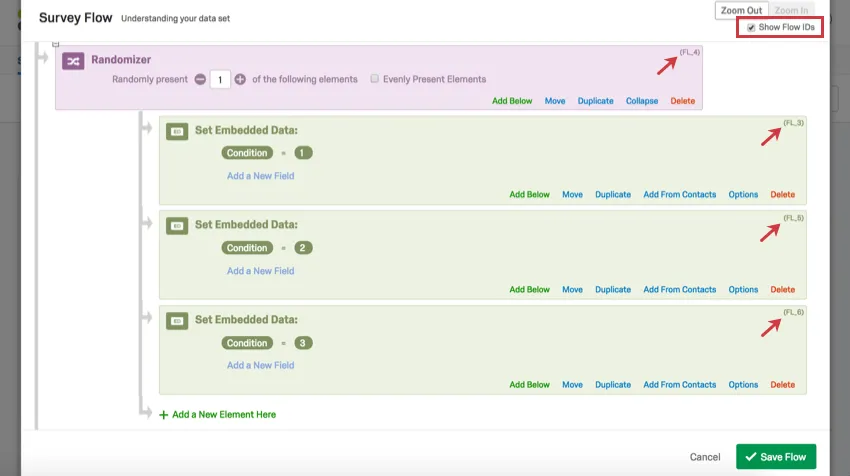Click the embedded data icon for Condition 2
850x476 pixels.
click(177, 226)
